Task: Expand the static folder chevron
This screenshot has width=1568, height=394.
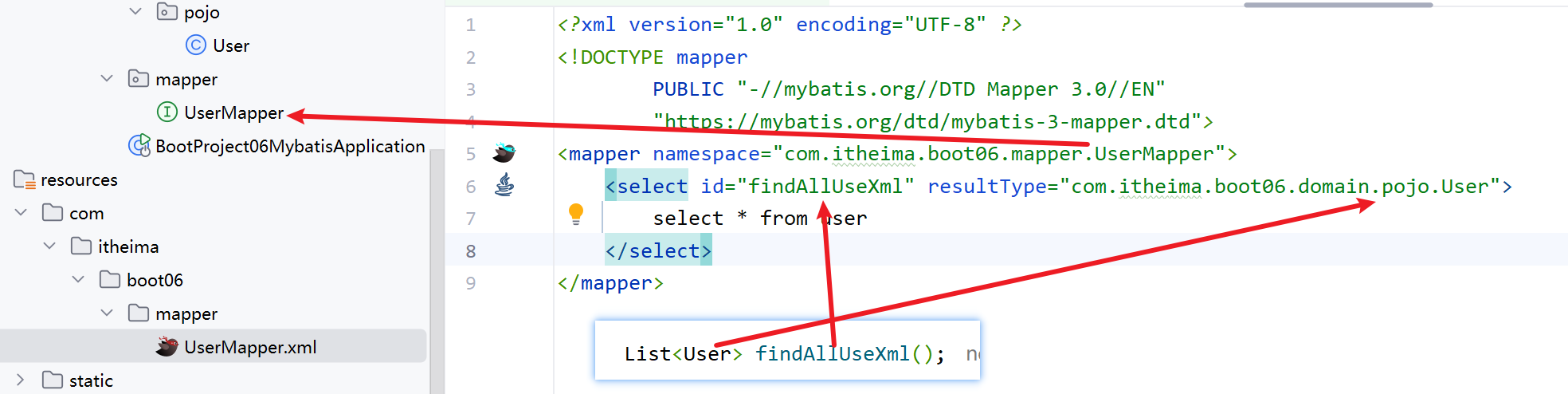Action: (x=21, y=380)
